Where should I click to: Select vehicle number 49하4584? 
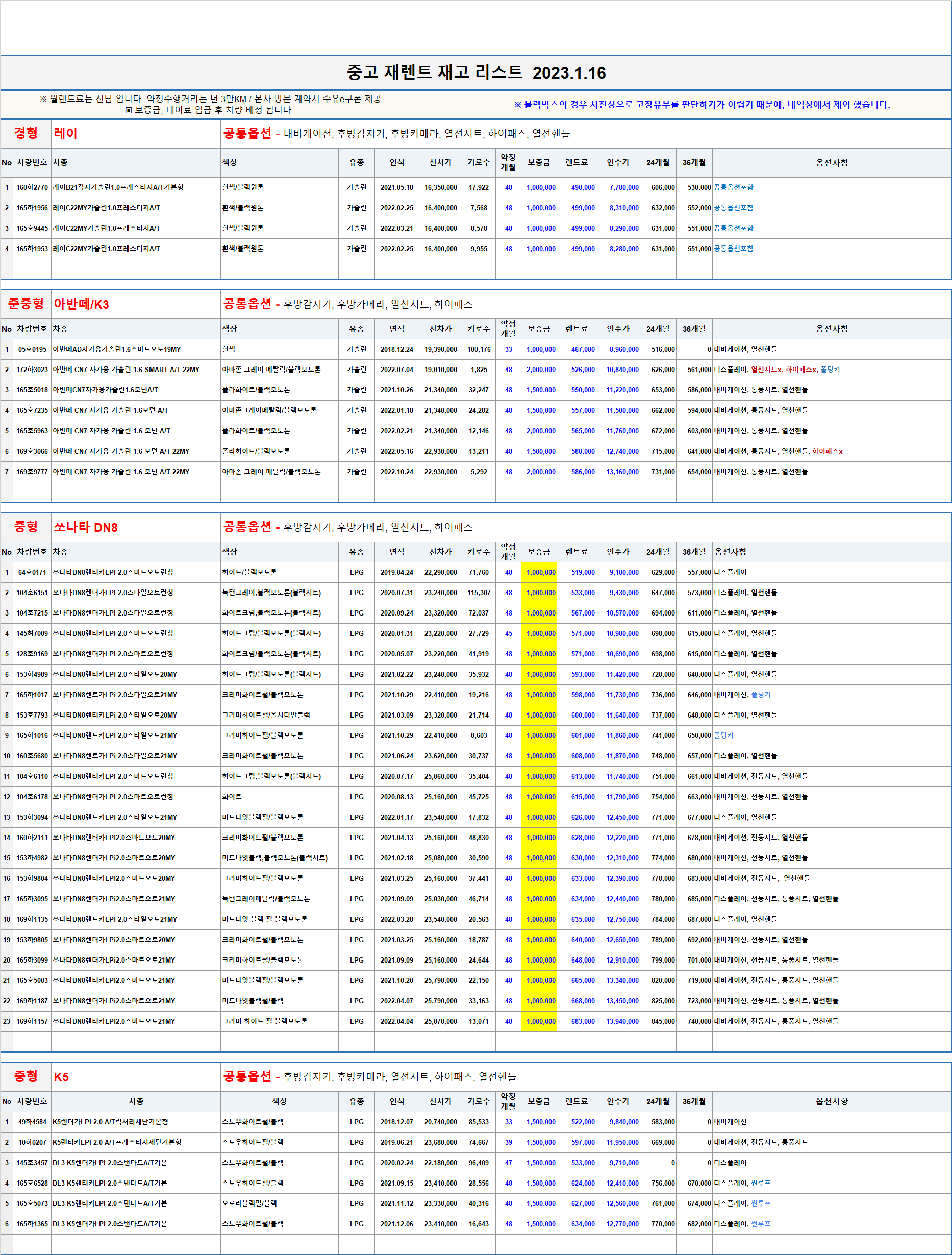(32, 1122)
